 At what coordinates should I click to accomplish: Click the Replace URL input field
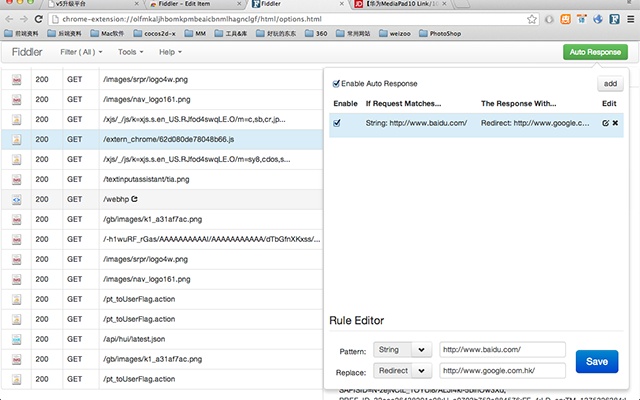click(x=502, y=371)
